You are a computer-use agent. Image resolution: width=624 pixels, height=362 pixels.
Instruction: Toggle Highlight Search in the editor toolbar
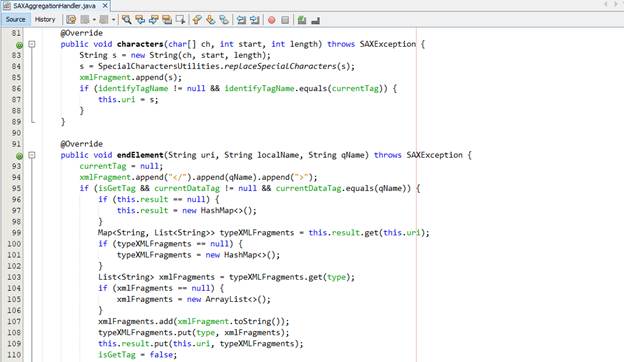167,19
